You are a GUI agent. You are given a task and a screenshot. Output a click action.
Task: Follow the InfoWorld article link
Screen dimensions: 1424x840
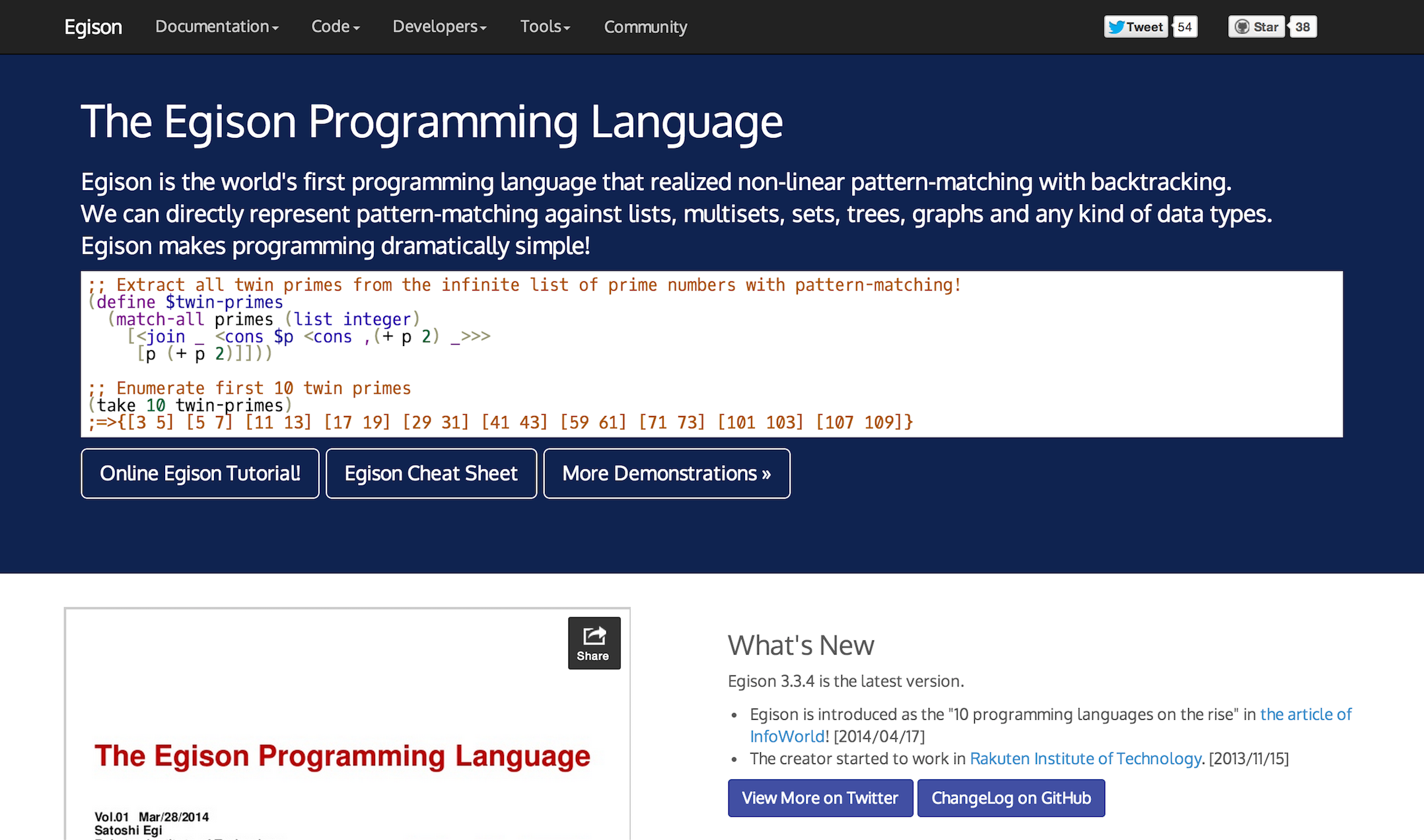tap(1306, 715)
